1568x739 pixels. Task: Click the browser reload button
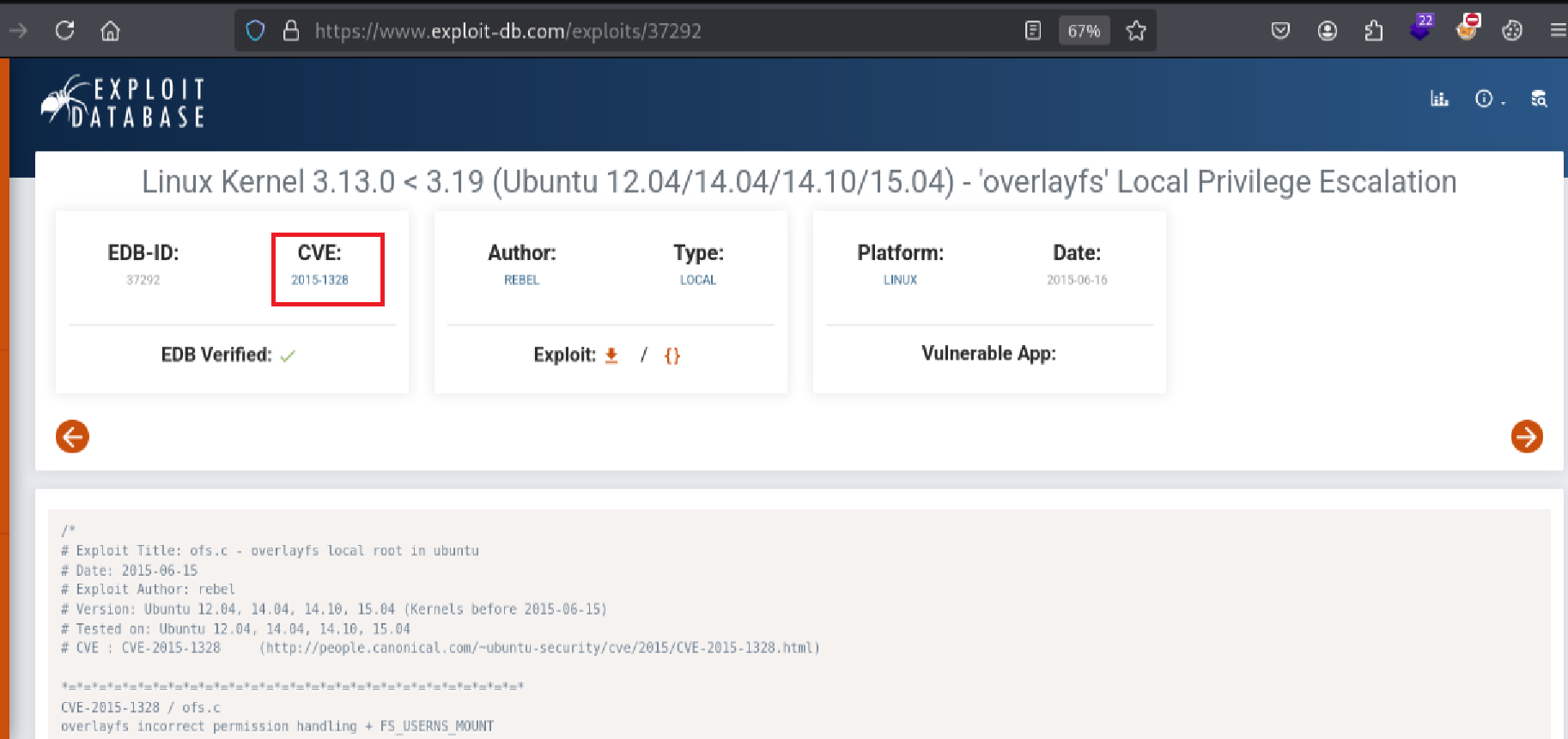coord(64,31)
